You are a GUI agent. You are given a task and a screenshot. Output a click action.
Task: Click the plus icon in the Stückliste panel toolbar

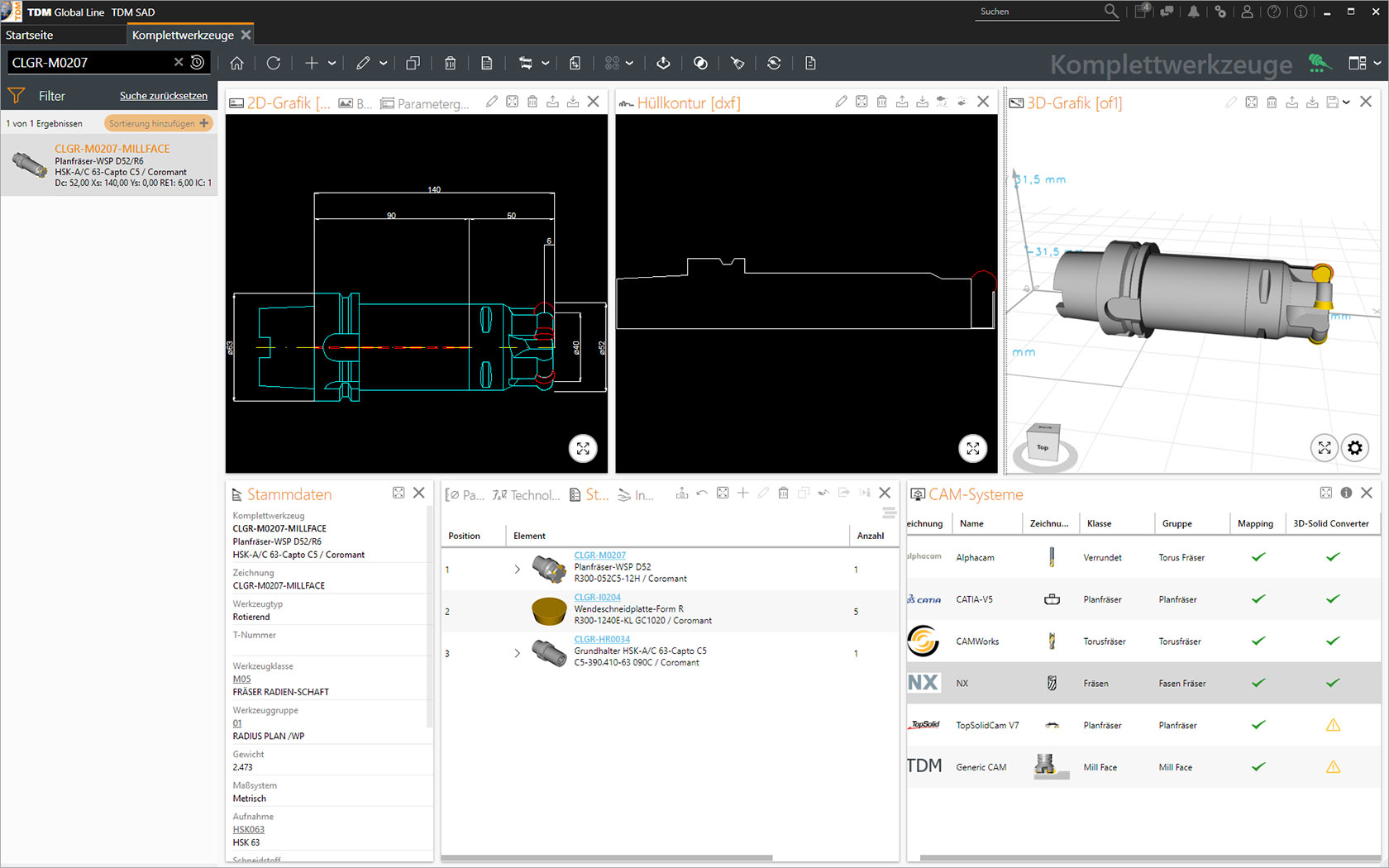point(742,493)
